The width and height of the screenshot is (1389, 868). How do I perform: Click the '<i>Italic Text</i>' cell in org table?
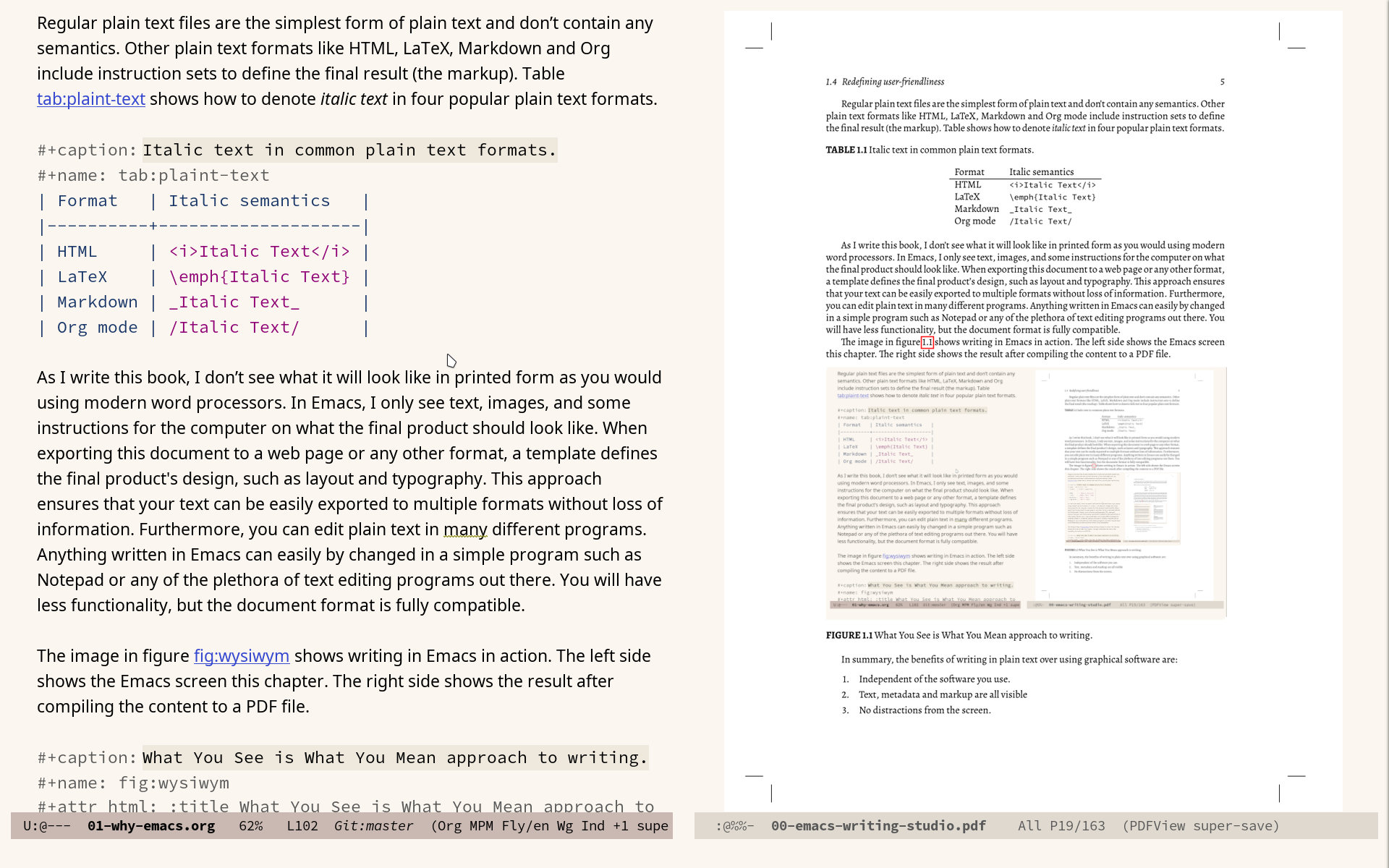260,252
